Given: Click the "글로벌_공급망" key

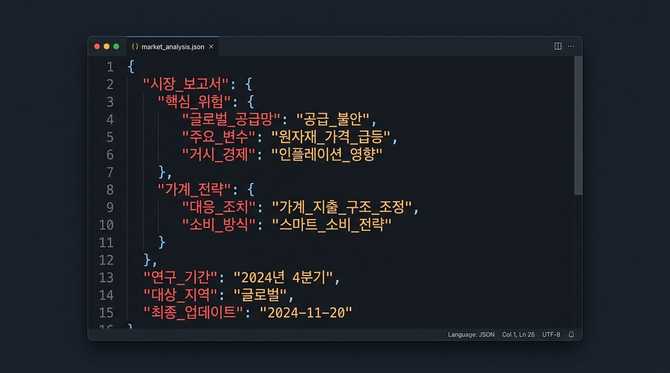Looking at the screenshot, I should click(x=231, y=119).
